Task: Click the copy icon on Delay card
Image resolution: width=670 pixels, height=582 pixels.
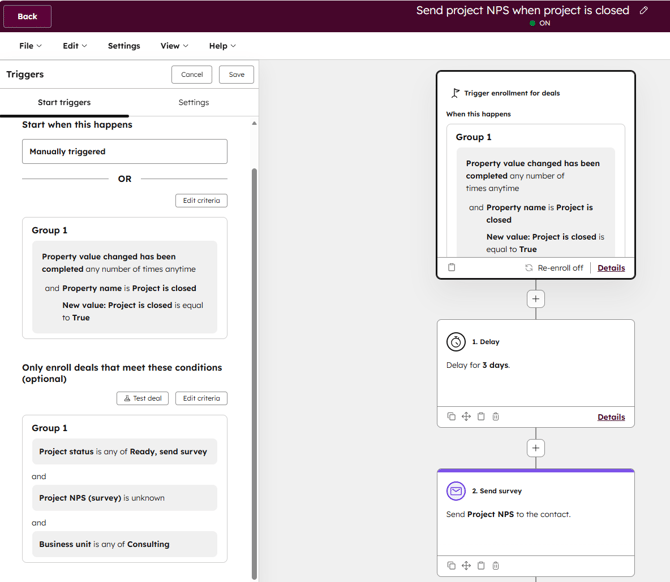Action: [451, 417]
